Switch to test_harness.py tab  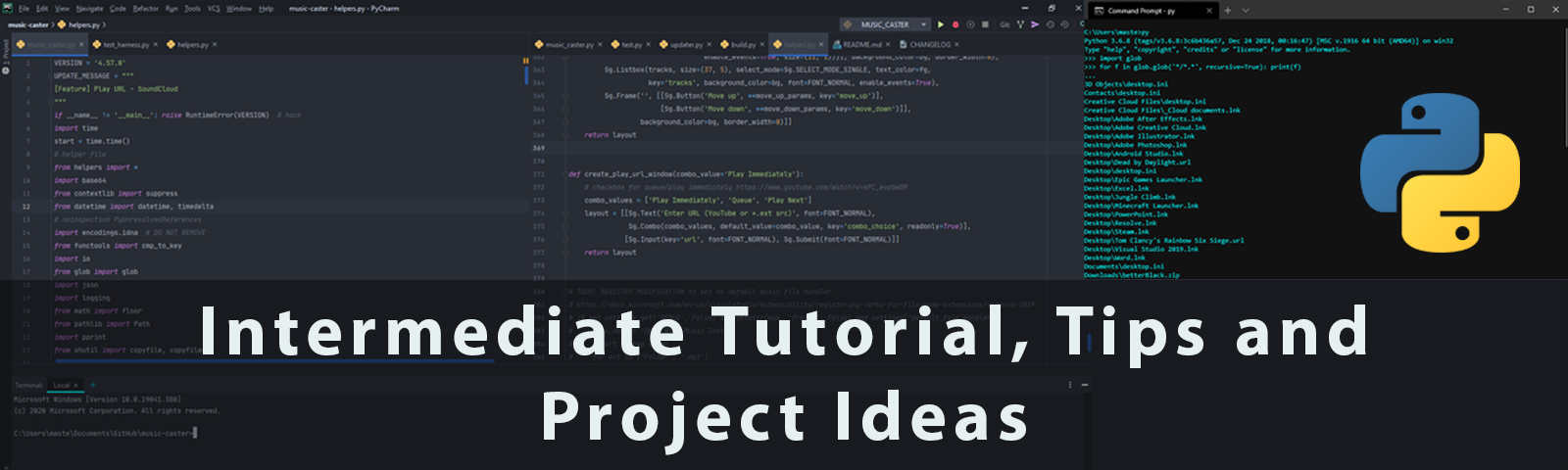125,44
